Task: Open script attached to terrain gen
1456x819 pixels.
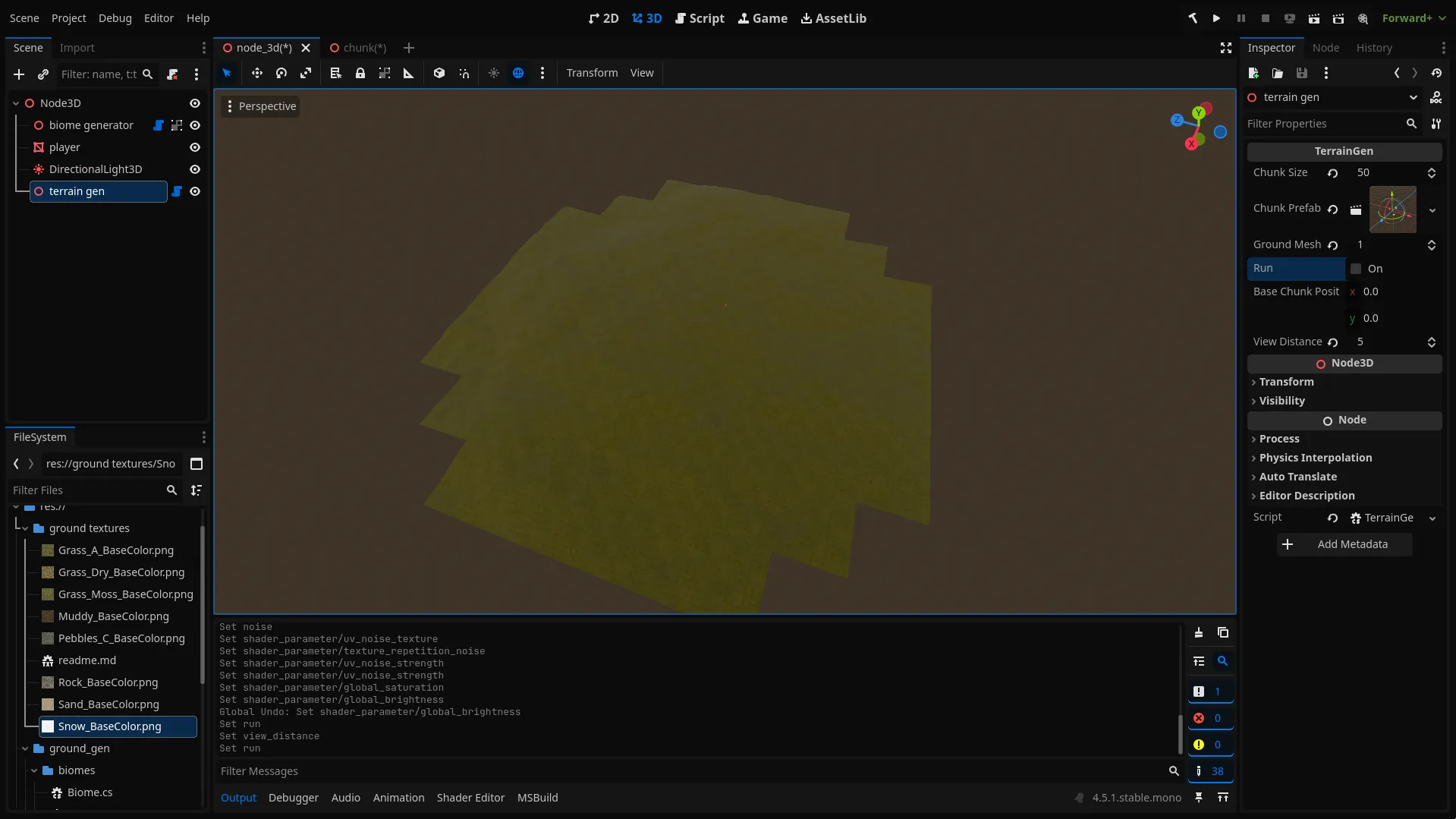Action: click(177, 191)
